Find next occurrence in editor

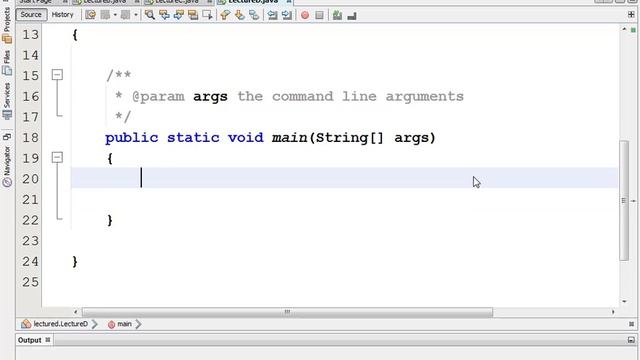[179, 15]
